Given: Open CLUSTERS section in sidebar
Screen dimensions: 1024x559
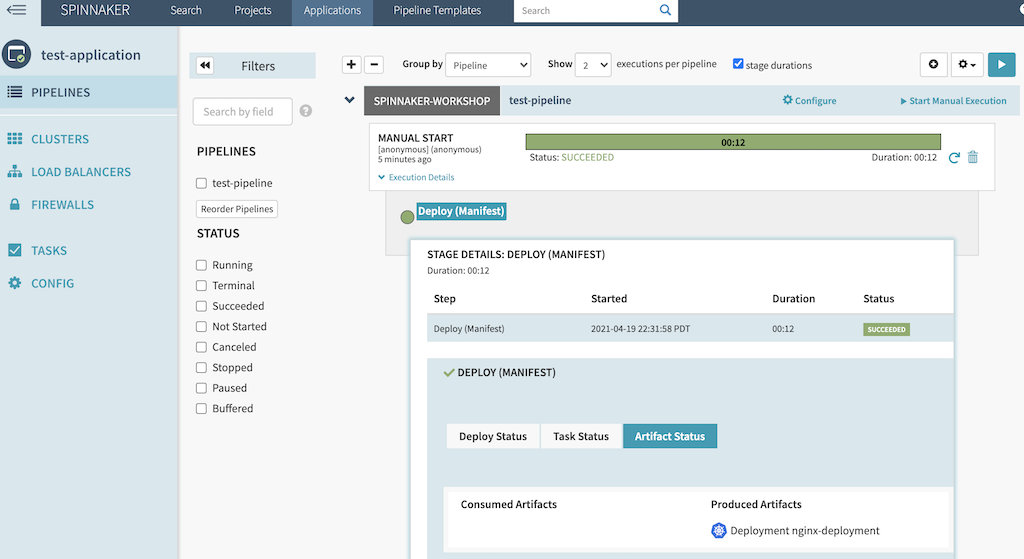Looking at the screenshot, I should [60, 139].
